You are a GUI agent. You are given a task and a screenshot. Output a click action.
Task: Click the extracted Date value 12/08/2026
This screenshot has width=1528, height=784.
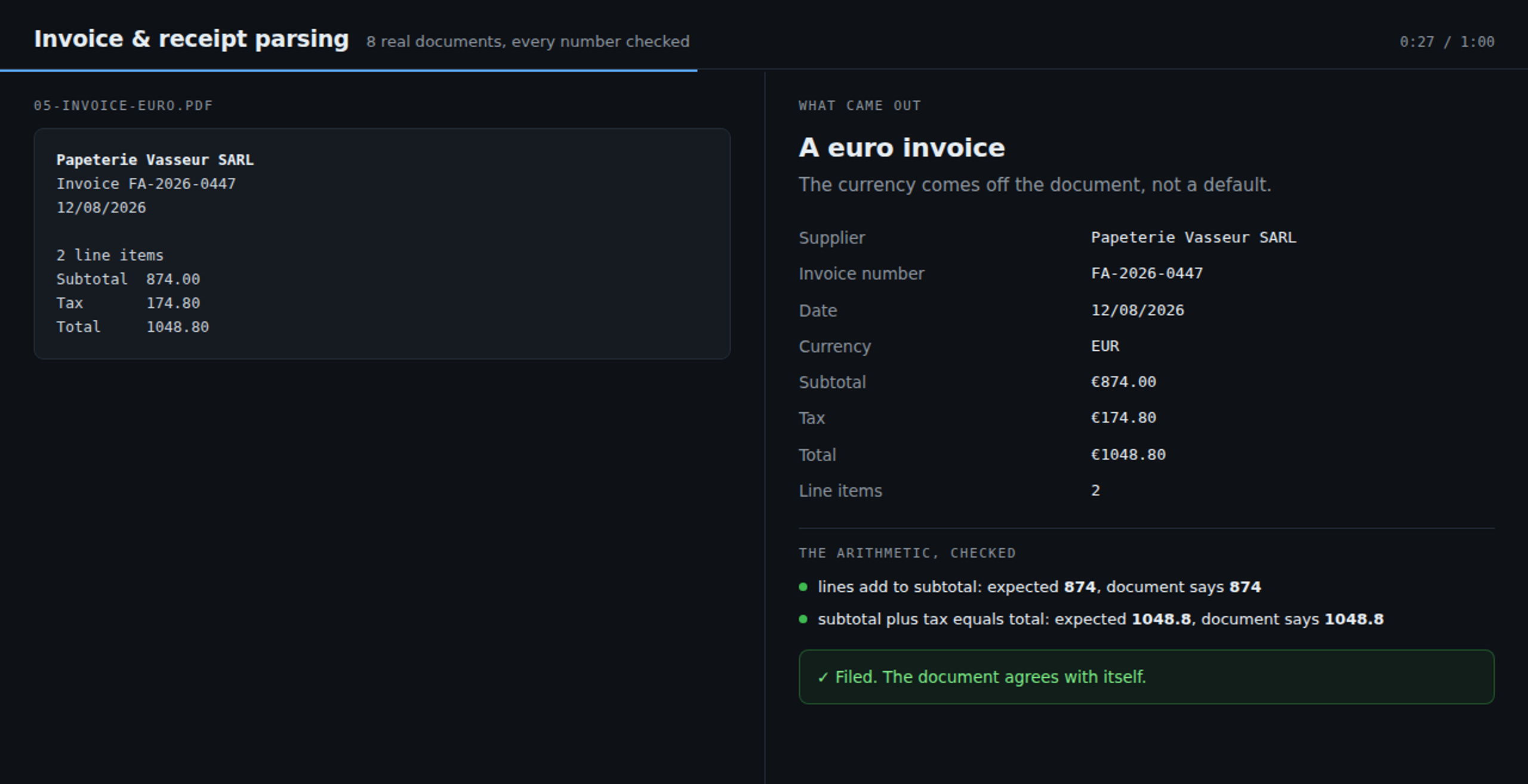(x=1138, y=310)
